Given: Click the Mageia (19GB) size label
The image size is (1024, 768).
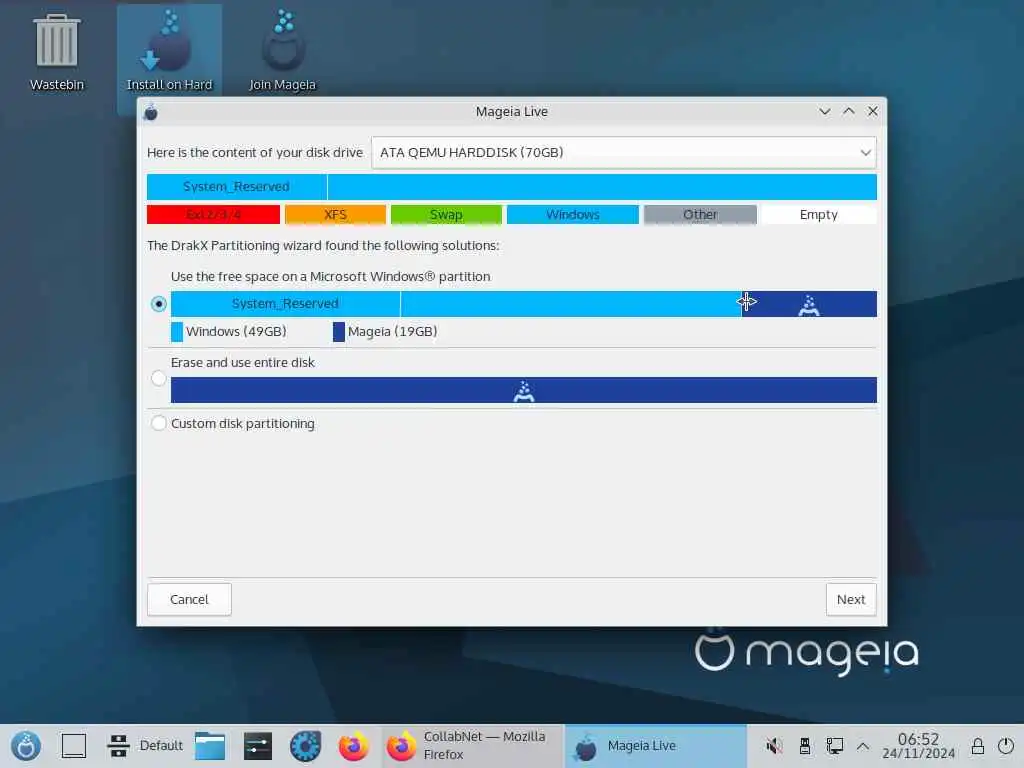Looking at the screenshot, I should pos(392,332).
